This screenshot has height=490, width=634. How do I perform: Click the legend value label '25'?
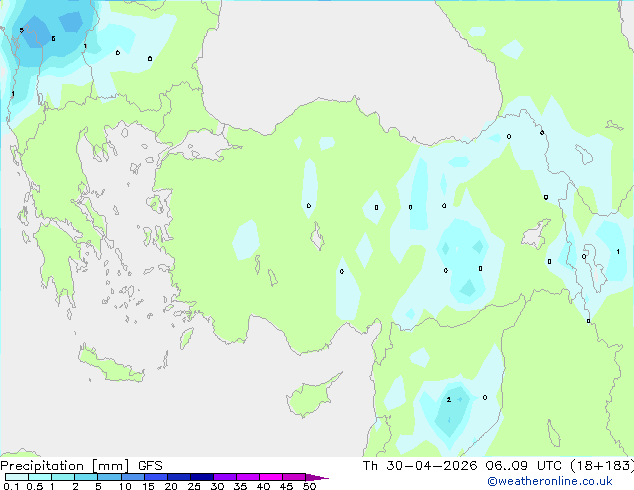click(194, 486)
